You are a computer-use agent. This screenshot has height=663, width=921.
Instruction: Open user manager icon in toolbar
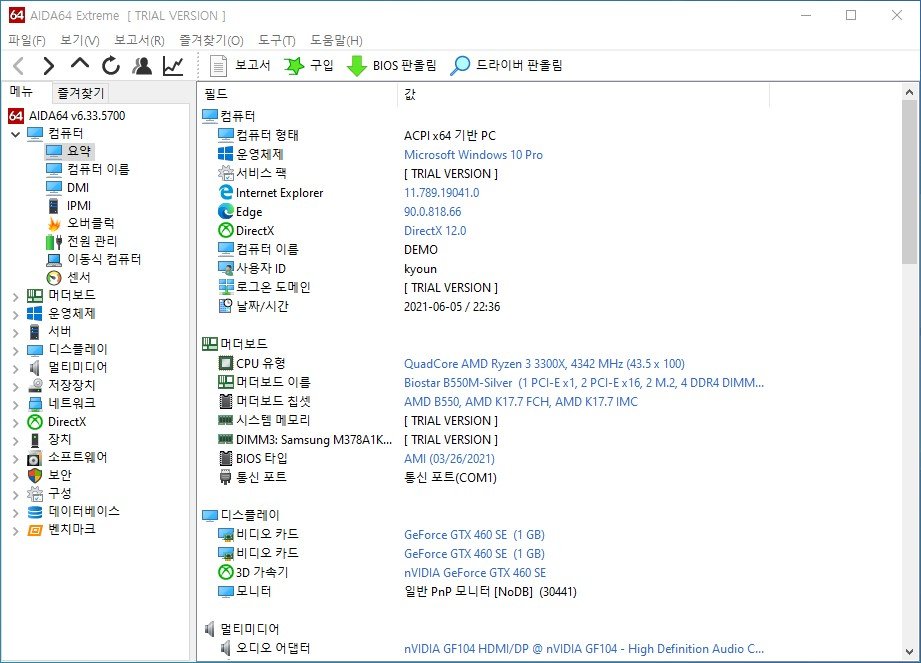[142, 66]
